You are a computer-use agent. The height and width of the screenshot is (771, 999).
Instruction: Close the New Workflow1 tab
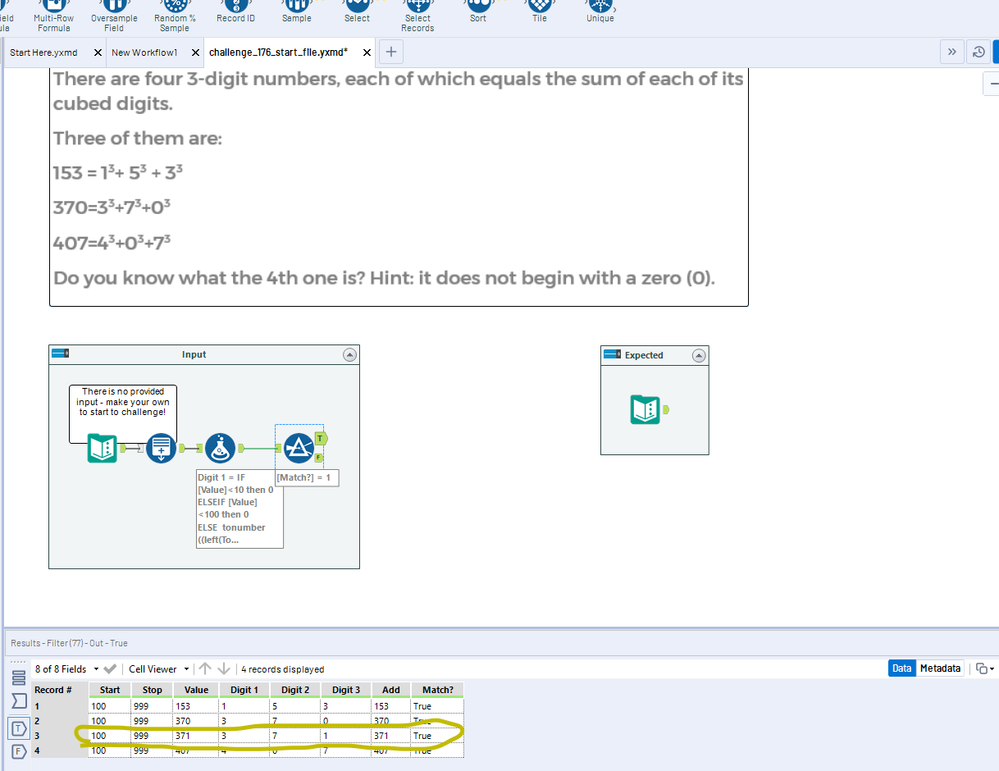click(196, 53)
